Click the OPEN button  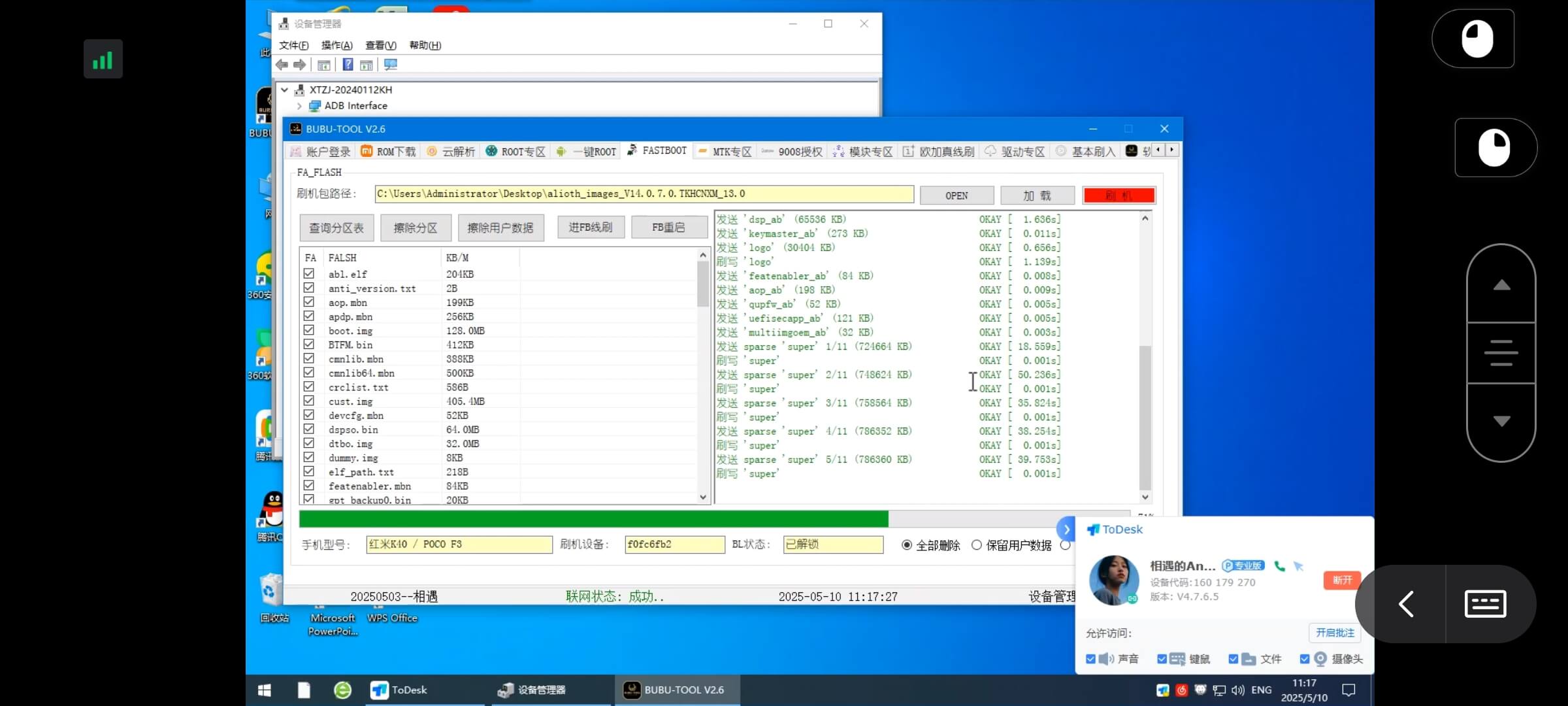click(956, 195)
